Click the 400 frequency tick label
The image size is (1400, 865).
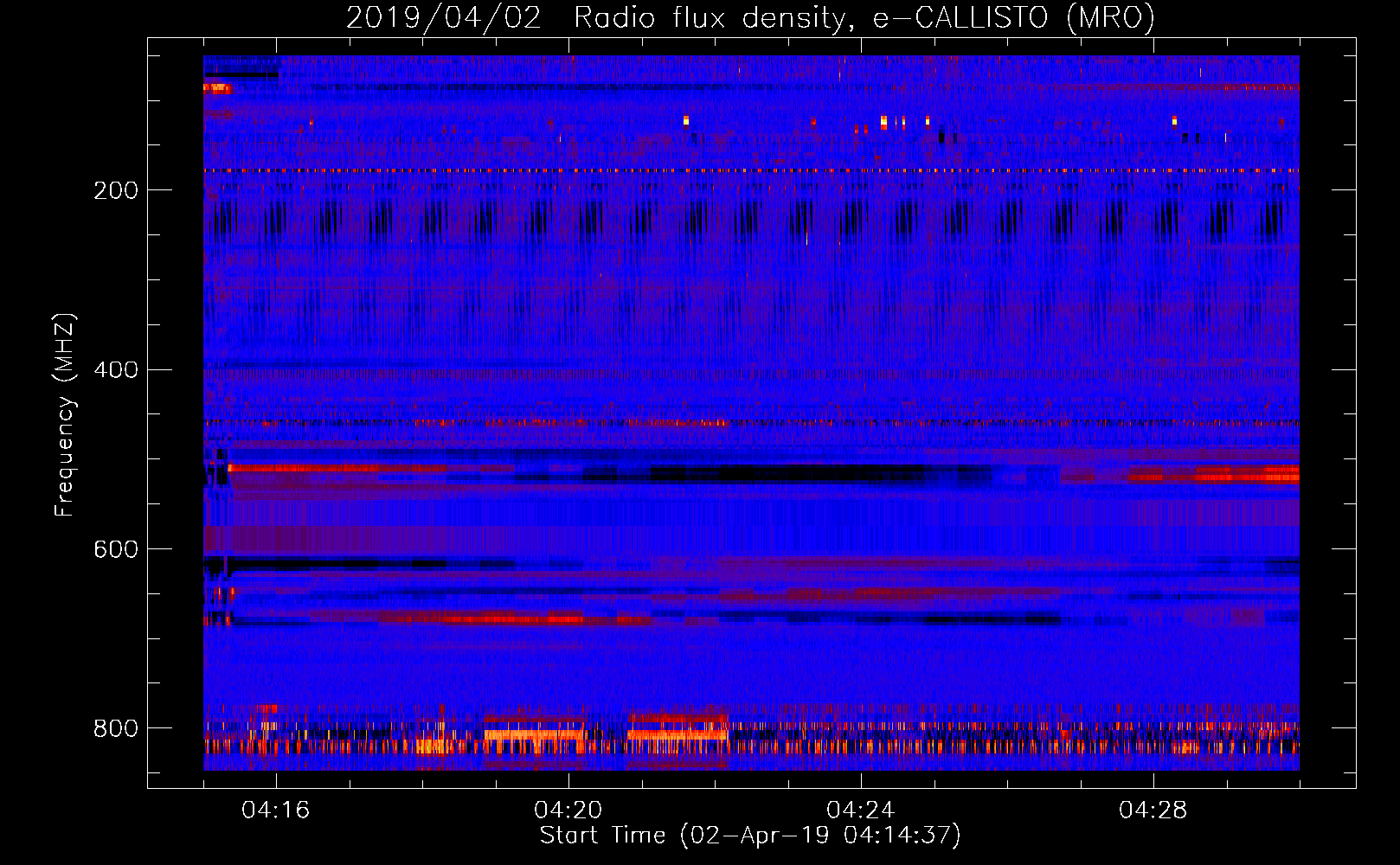click(116, 370)
